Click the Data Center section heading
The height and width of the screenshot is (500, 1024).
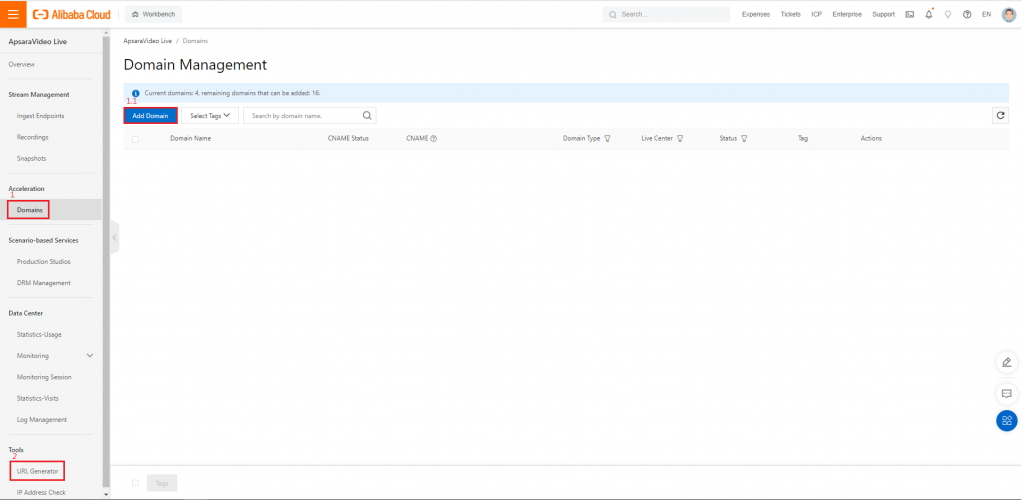pyautogui.click(x=25, y=313)
